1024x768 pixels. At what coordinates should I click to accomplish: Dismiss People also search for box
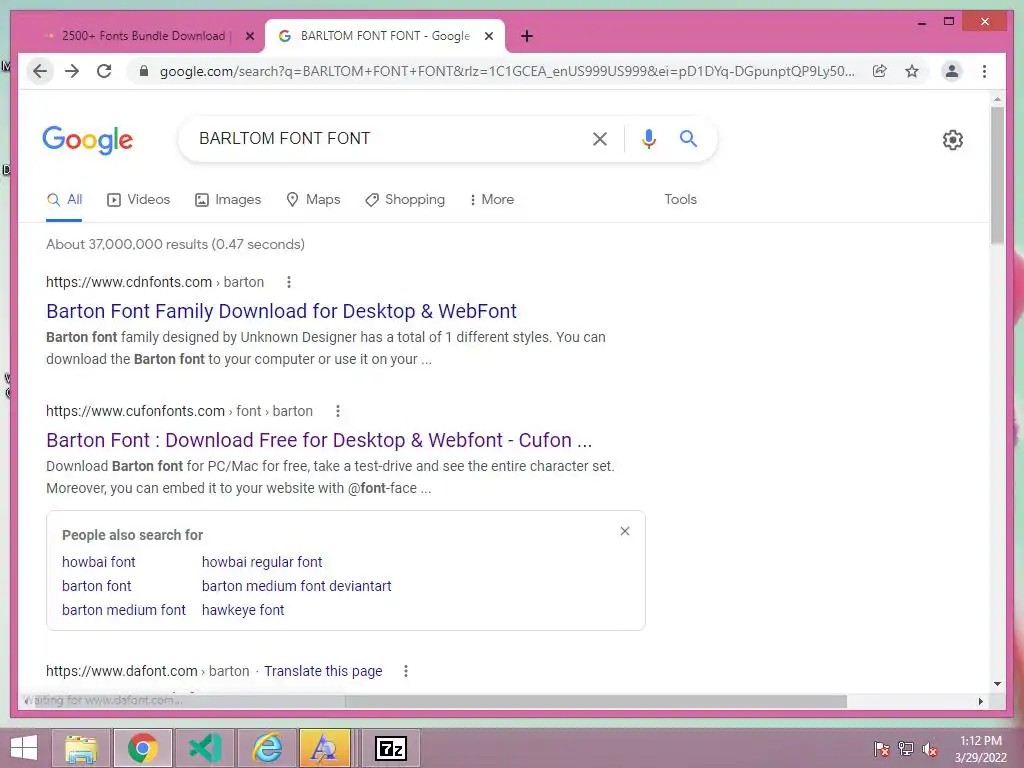click(x=625, y=531)
